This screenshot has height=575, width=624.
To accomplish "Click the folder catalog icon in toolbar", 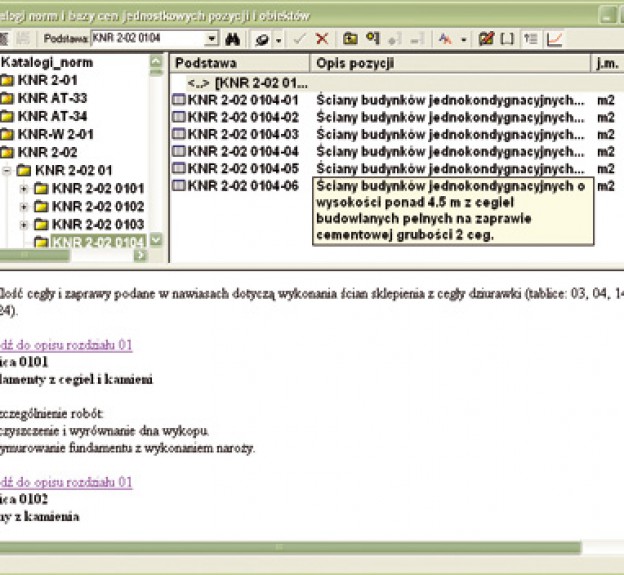I will tap(350, 39).
